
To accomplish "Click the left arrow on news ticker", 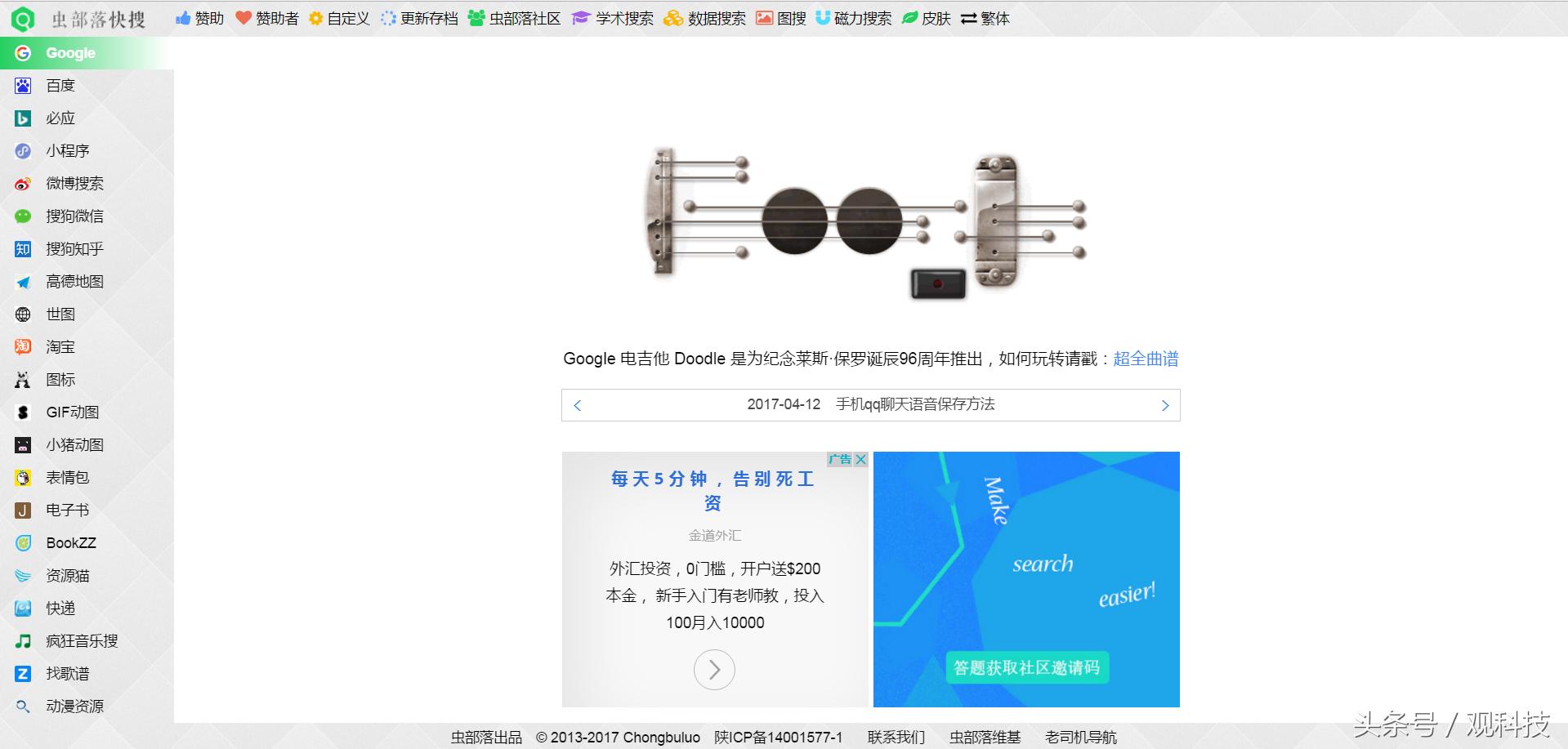I will [x=578, y=404].
